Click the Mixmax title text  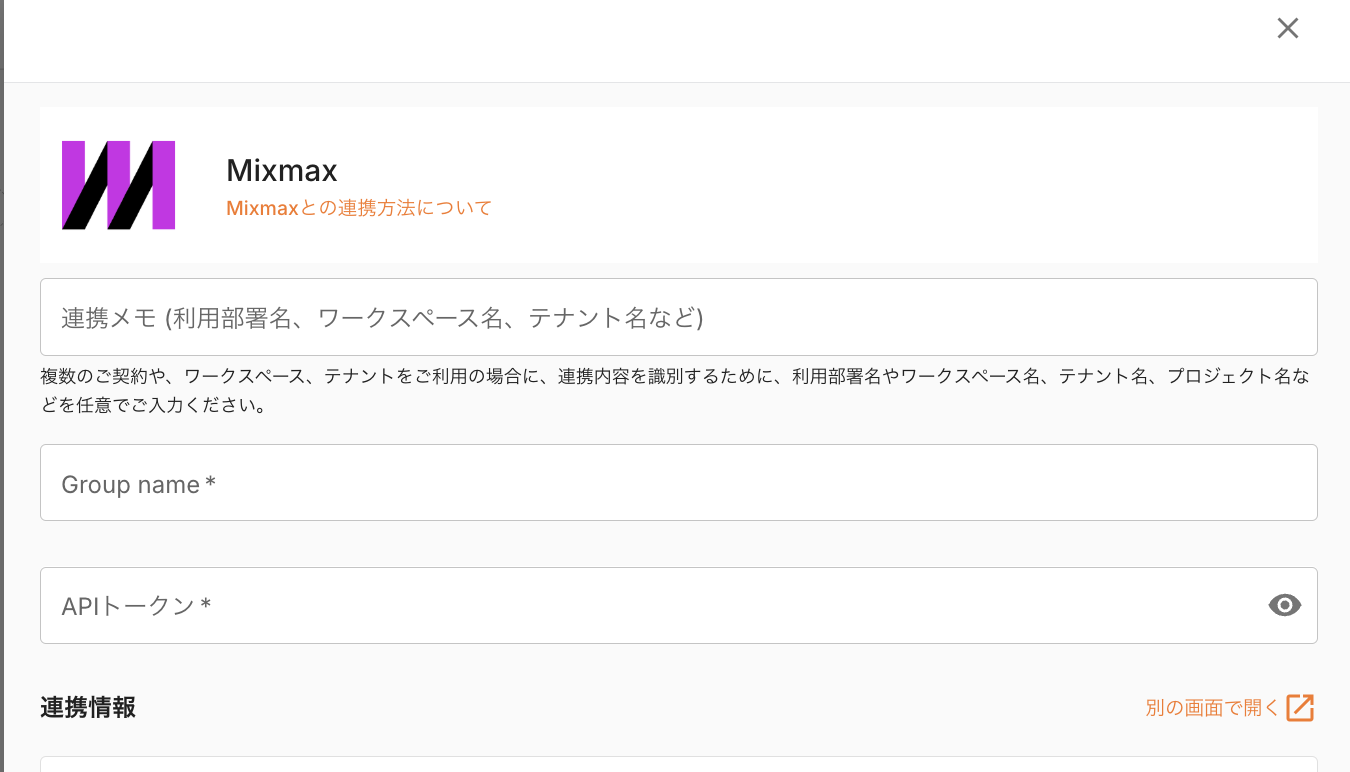[x=282, y=171]
